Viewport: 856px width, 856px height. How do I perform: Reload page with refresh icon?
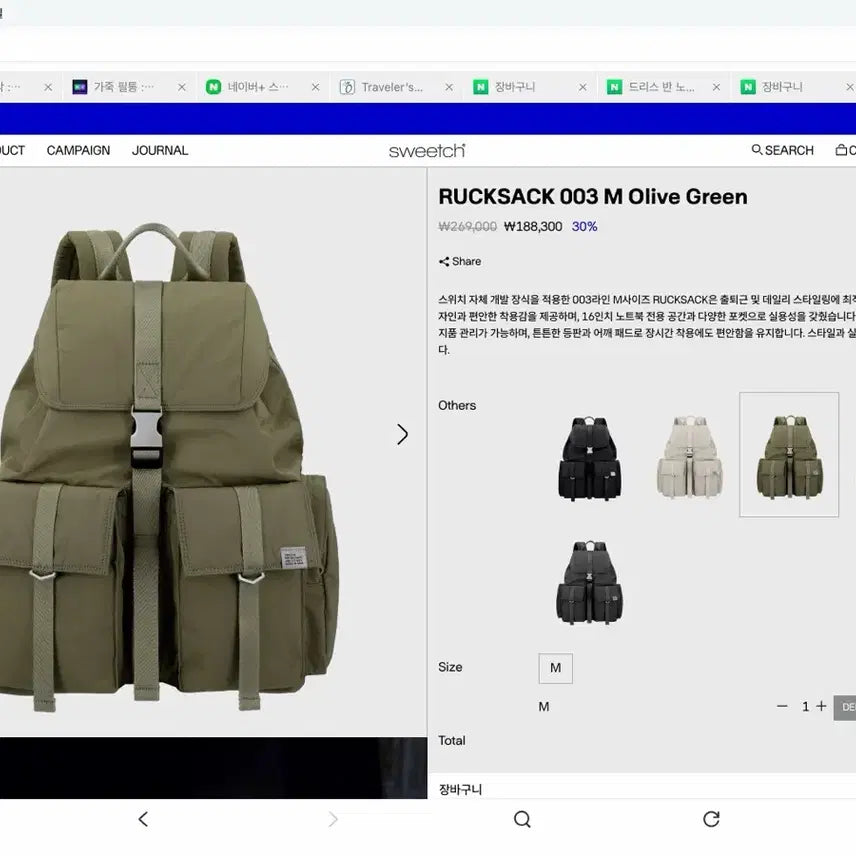click(x=711, y=819)
